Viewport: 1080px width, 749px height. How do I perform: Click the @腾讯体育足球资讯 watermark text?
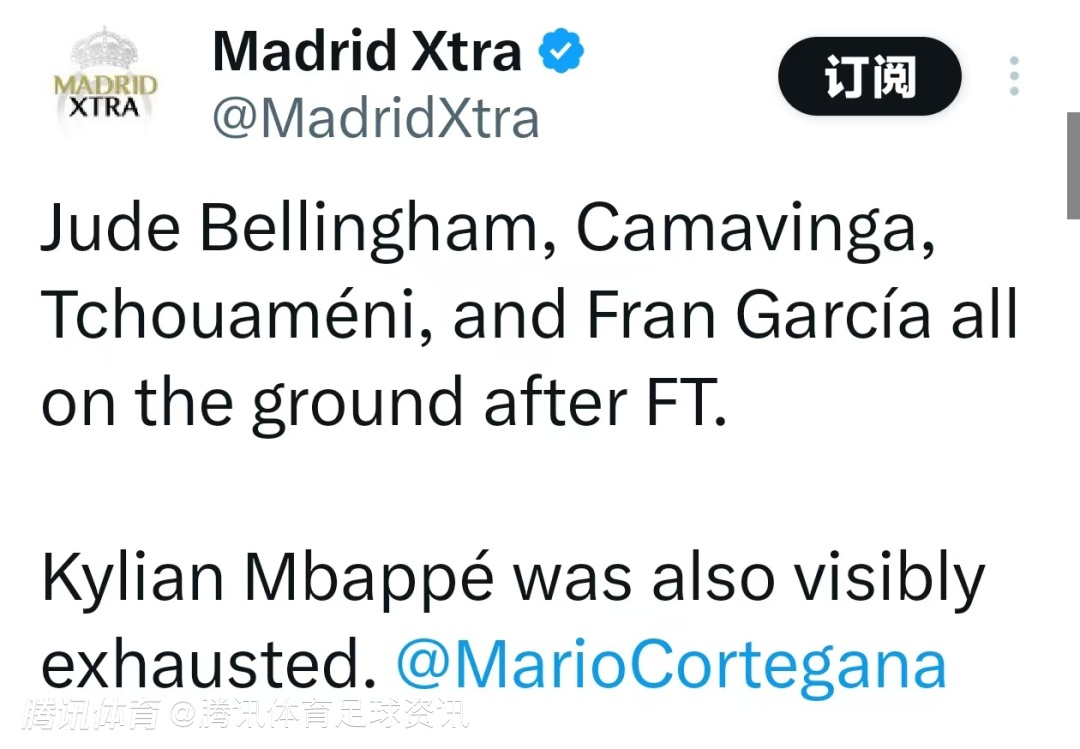[318, 714]
